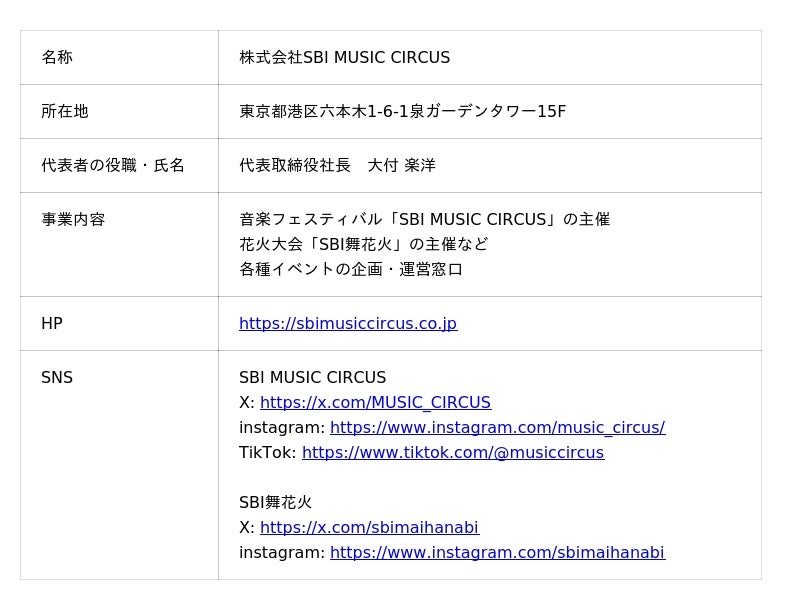Open the sbimaihanabi X profile link
This screenshot has width=800, height=610.
(x=369, y=528)
